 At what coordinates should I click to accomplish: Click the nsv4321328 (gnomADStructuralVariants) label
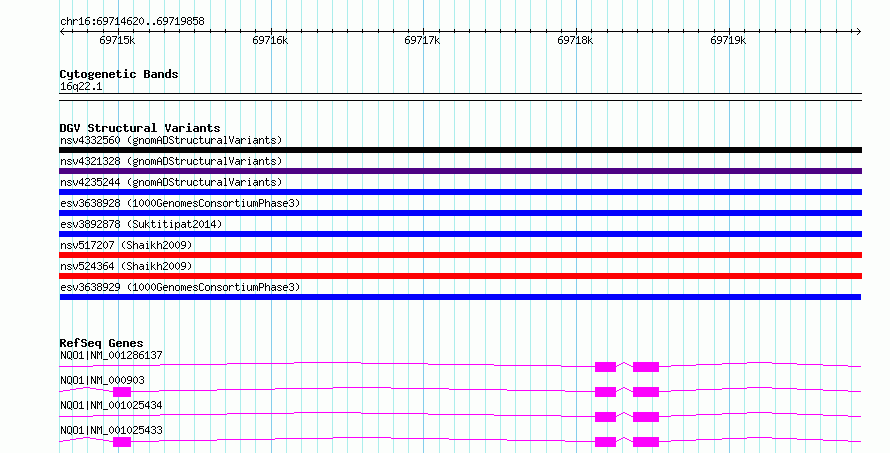171,161
